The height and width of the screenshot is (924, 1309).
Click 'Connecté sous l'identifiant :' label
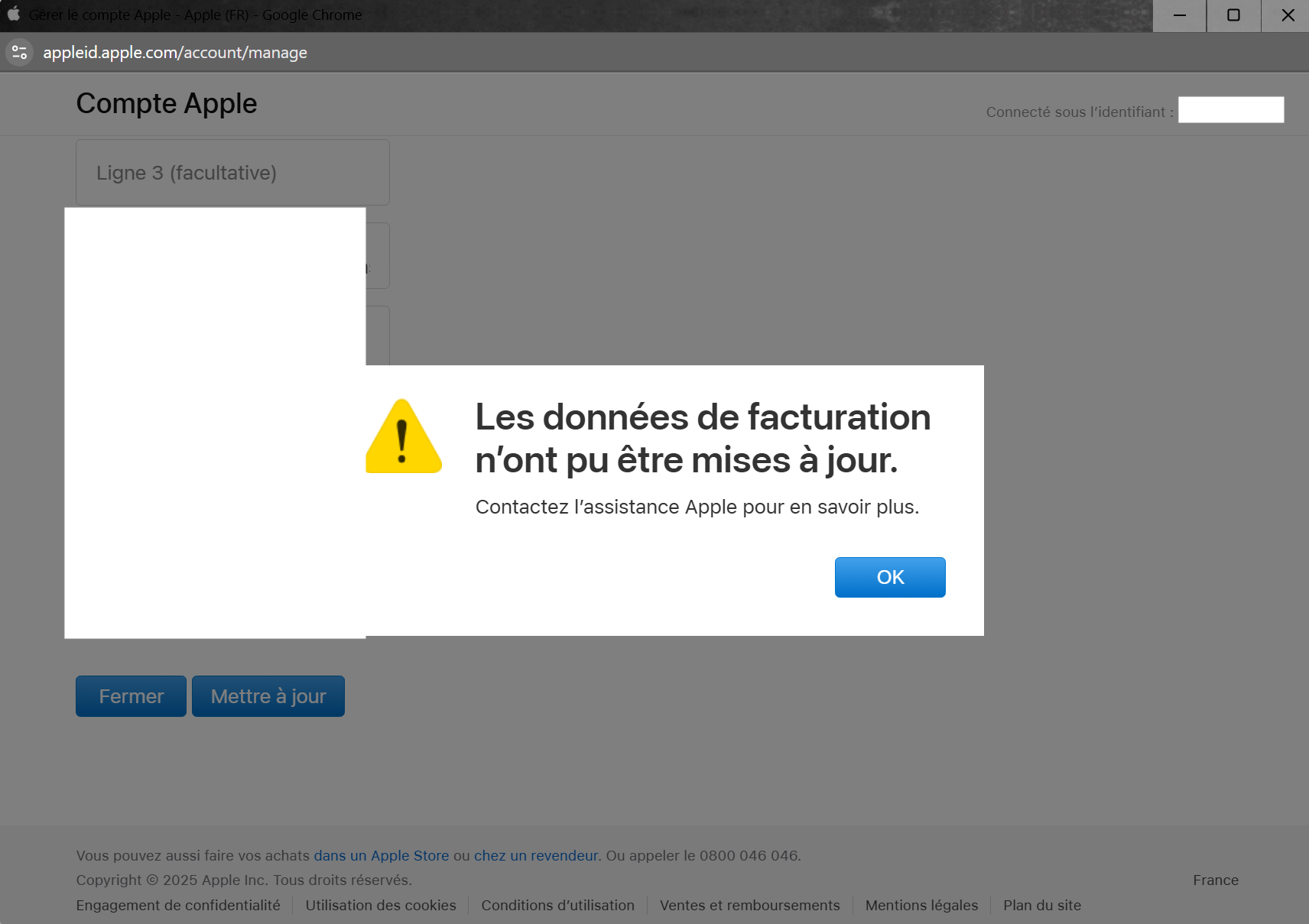pos(1080,112)
